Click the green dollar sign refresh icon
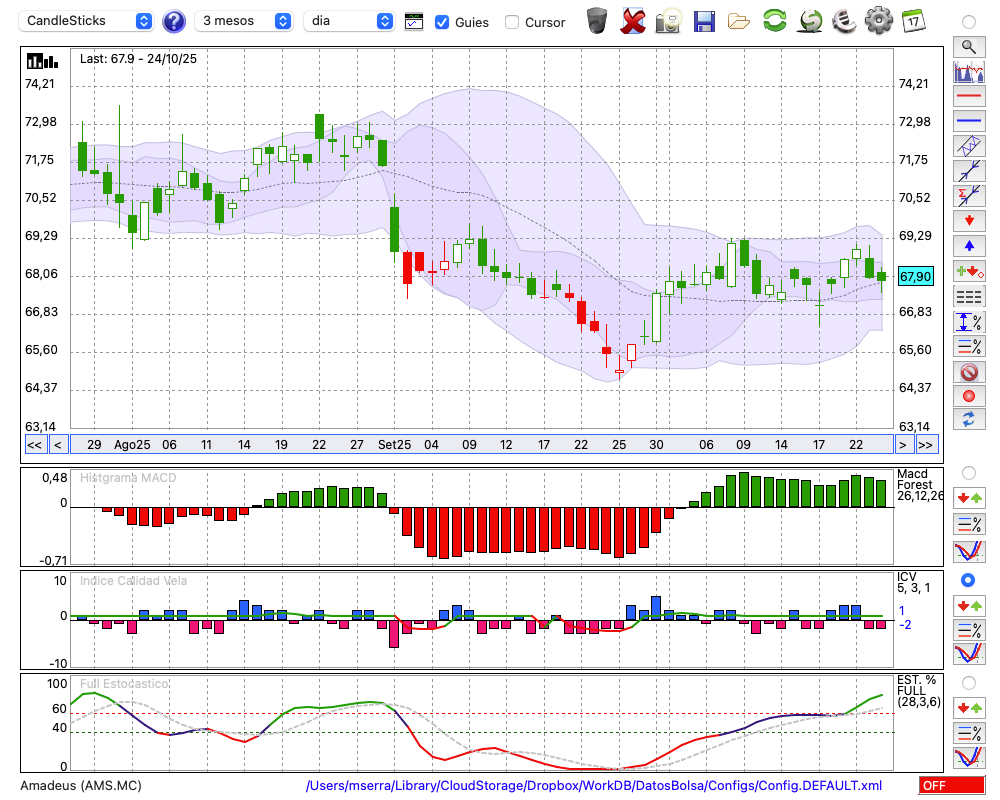The height and width of the screenshot is (800, 1000). [811, 21]
